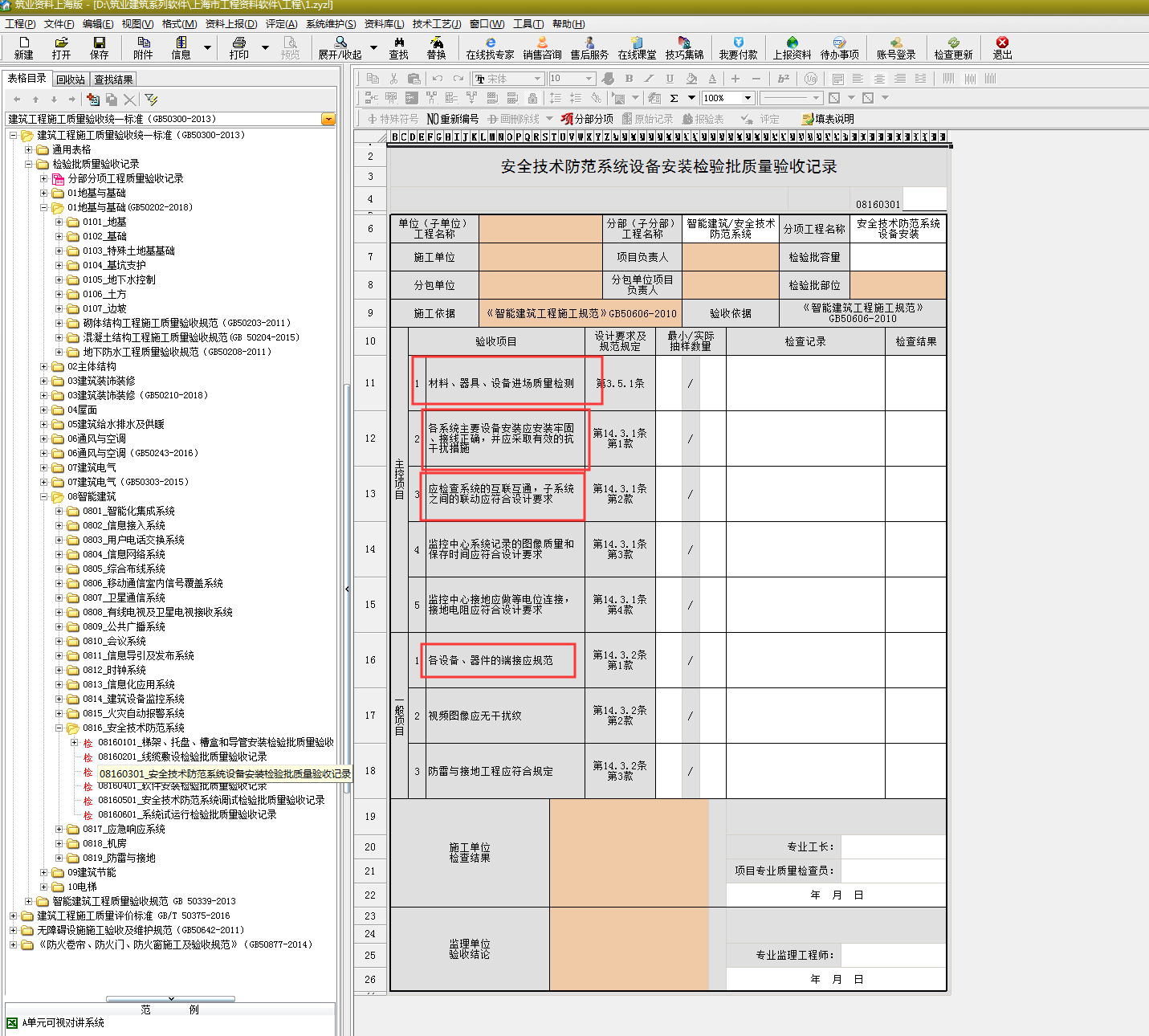Image resolution: width=1149 pixels, height=1036 pixels.
Task: Open 待办事项 to-do items
Action: tap(839, 47)
